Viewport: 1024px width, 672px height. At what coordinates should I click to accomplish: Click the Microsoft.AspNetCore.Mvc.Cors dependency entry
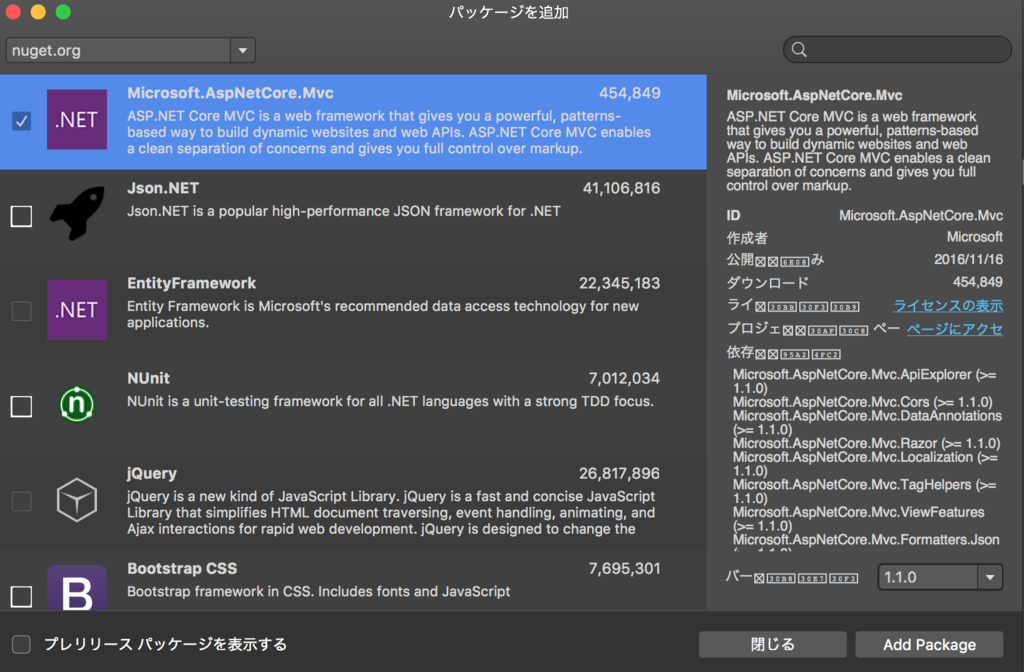pyautogui.click(x=863, y=402)
